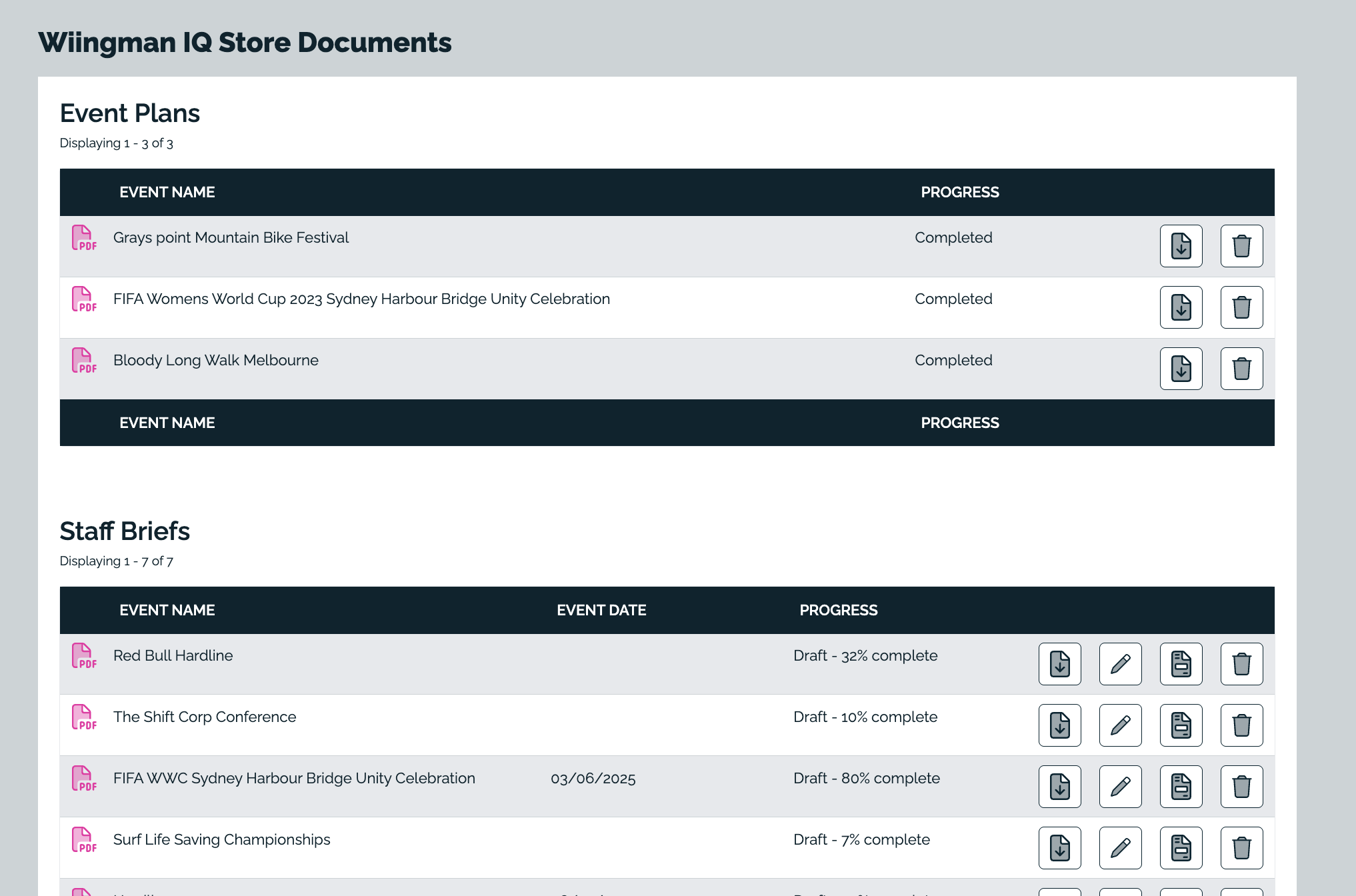Delete FIFA Womens World Cup 2023 plan
The width and height of the screenshot is (1356, 896).
coord(1241,307)
